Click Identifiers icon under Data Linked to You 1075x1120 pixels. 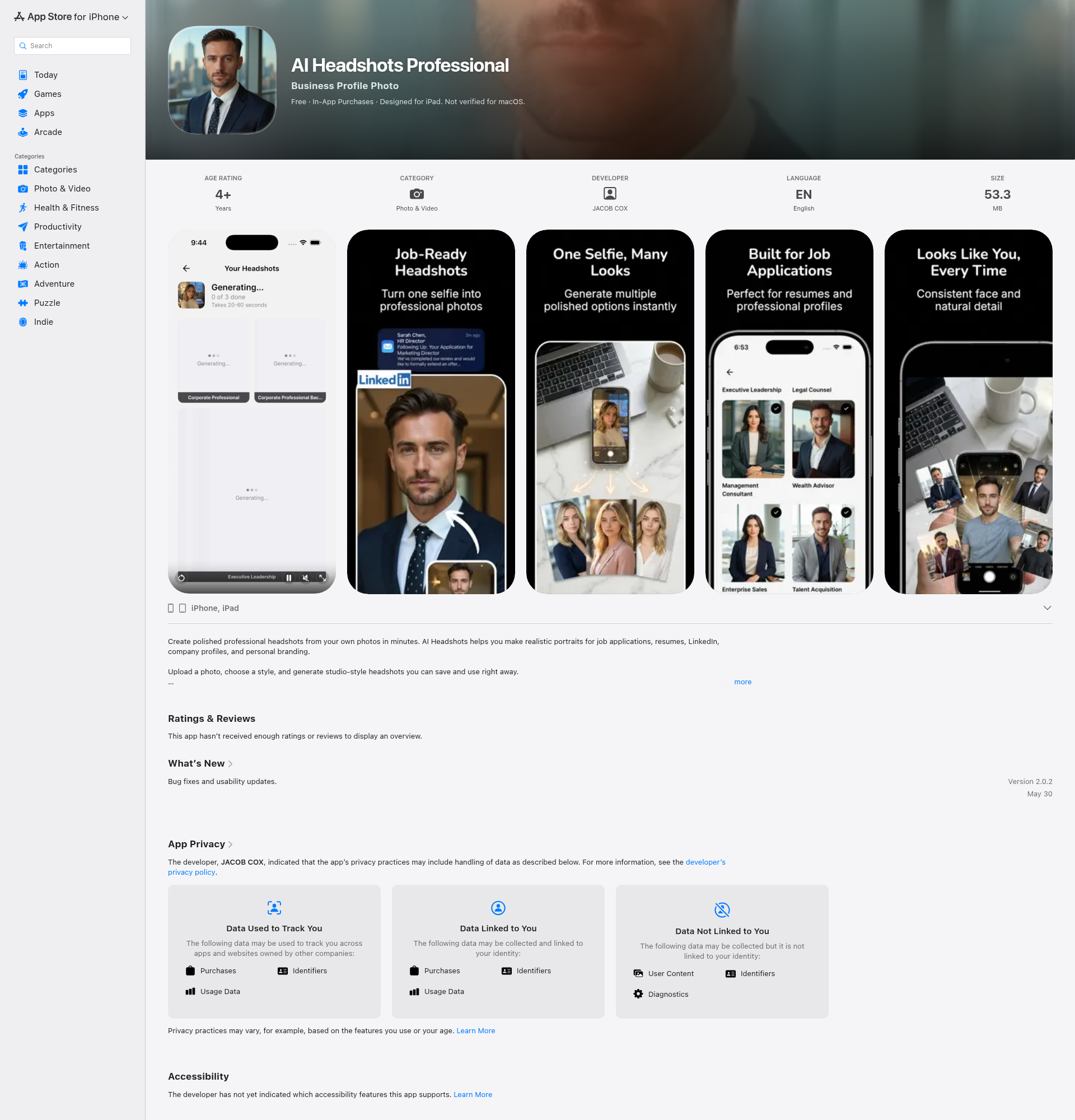(x=507, y=971)
